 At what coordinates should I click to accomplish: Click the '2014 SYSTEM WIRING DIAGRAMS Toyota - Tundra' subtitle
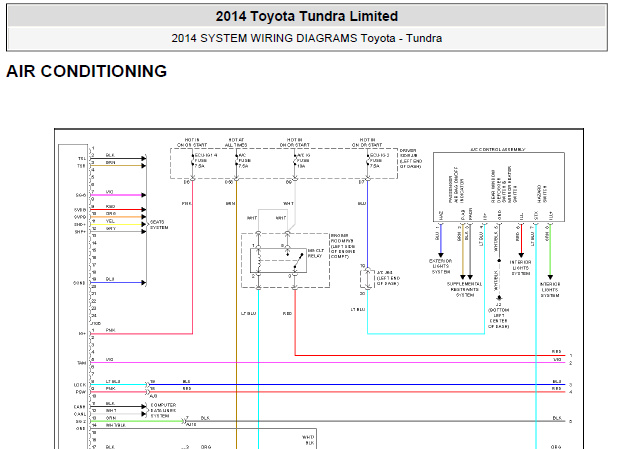[307, 38]
